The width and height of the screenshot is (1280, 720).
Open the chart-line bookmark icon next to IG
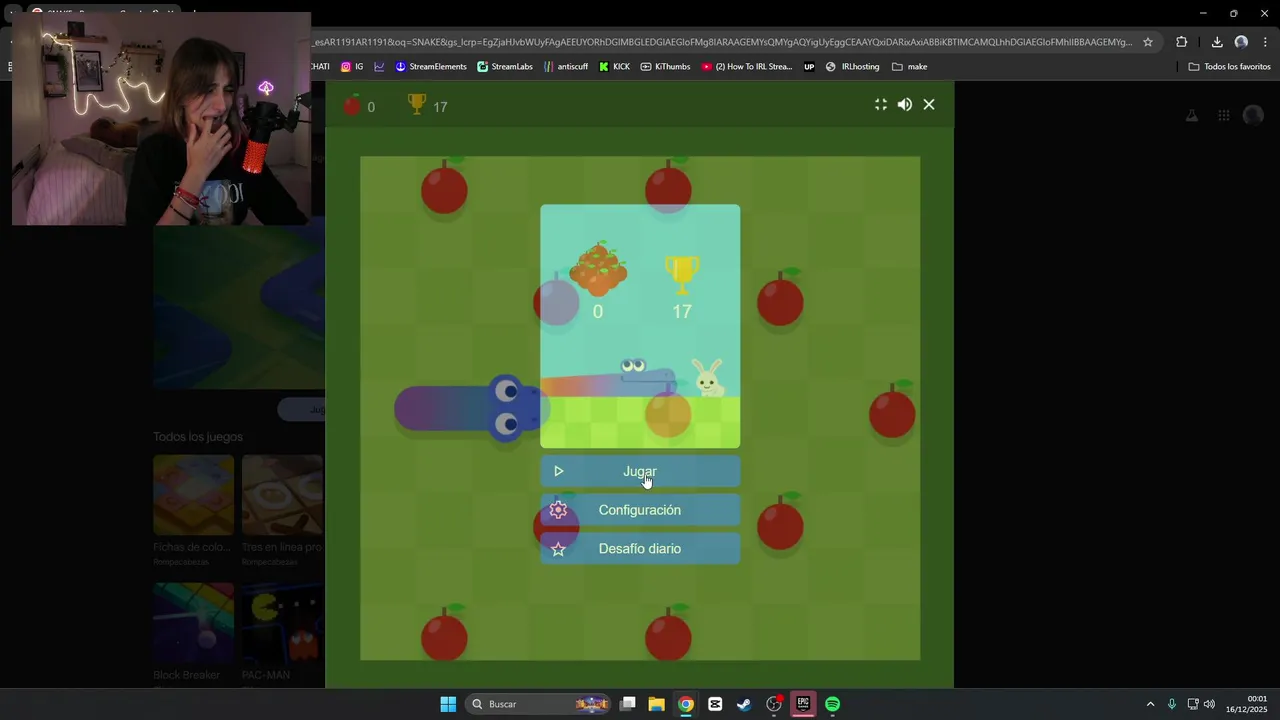(380, 67)
